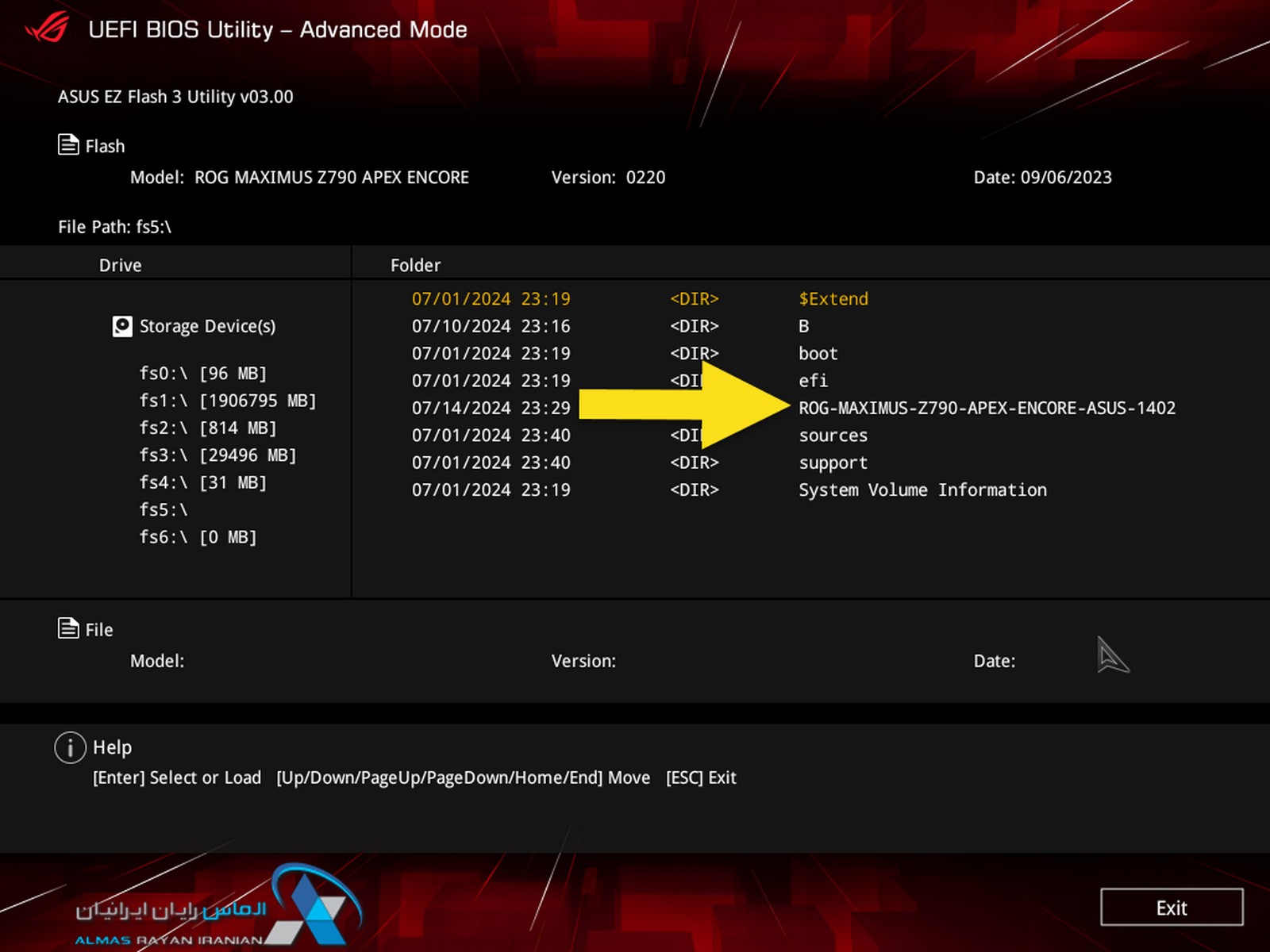
Task: Select drive fs6:\ [0 MB]
Action: [198, 537]
